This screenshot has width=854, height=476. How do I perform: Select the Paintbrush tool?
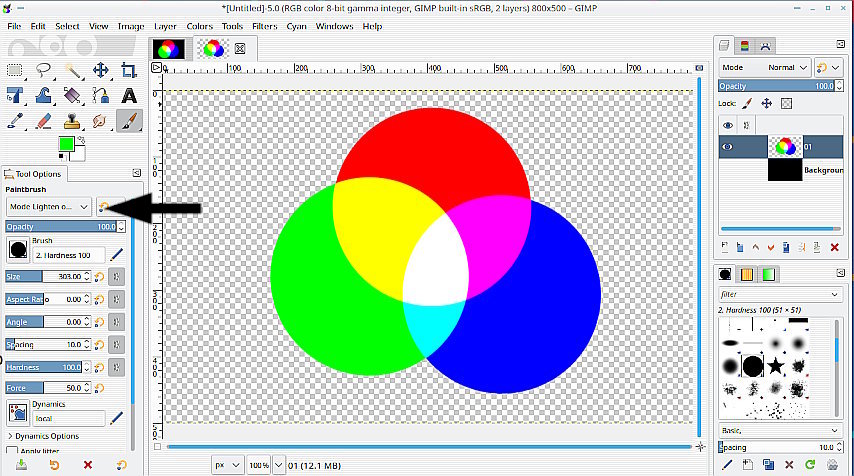pyautogui.click(x=129, y=121)
